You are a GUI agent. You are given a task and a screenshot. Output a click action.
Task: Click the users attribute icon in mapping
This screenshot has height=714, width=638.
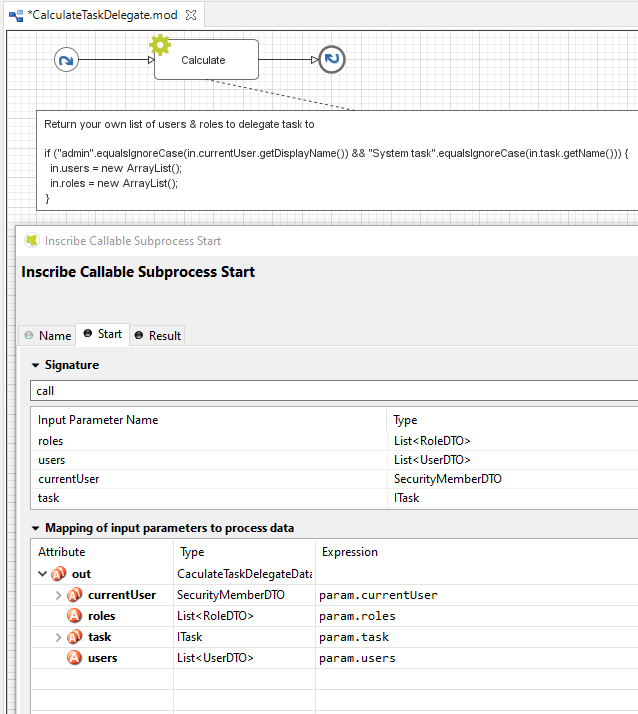click(74, 658)
